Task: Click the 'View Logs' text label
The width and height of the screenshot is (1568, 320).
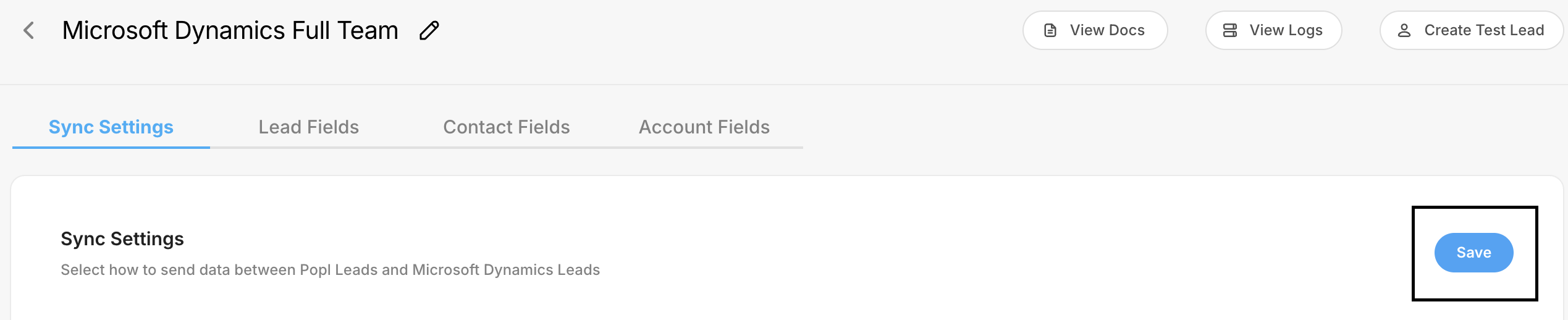Action: pyautogui.click(x=1286, y=30)
